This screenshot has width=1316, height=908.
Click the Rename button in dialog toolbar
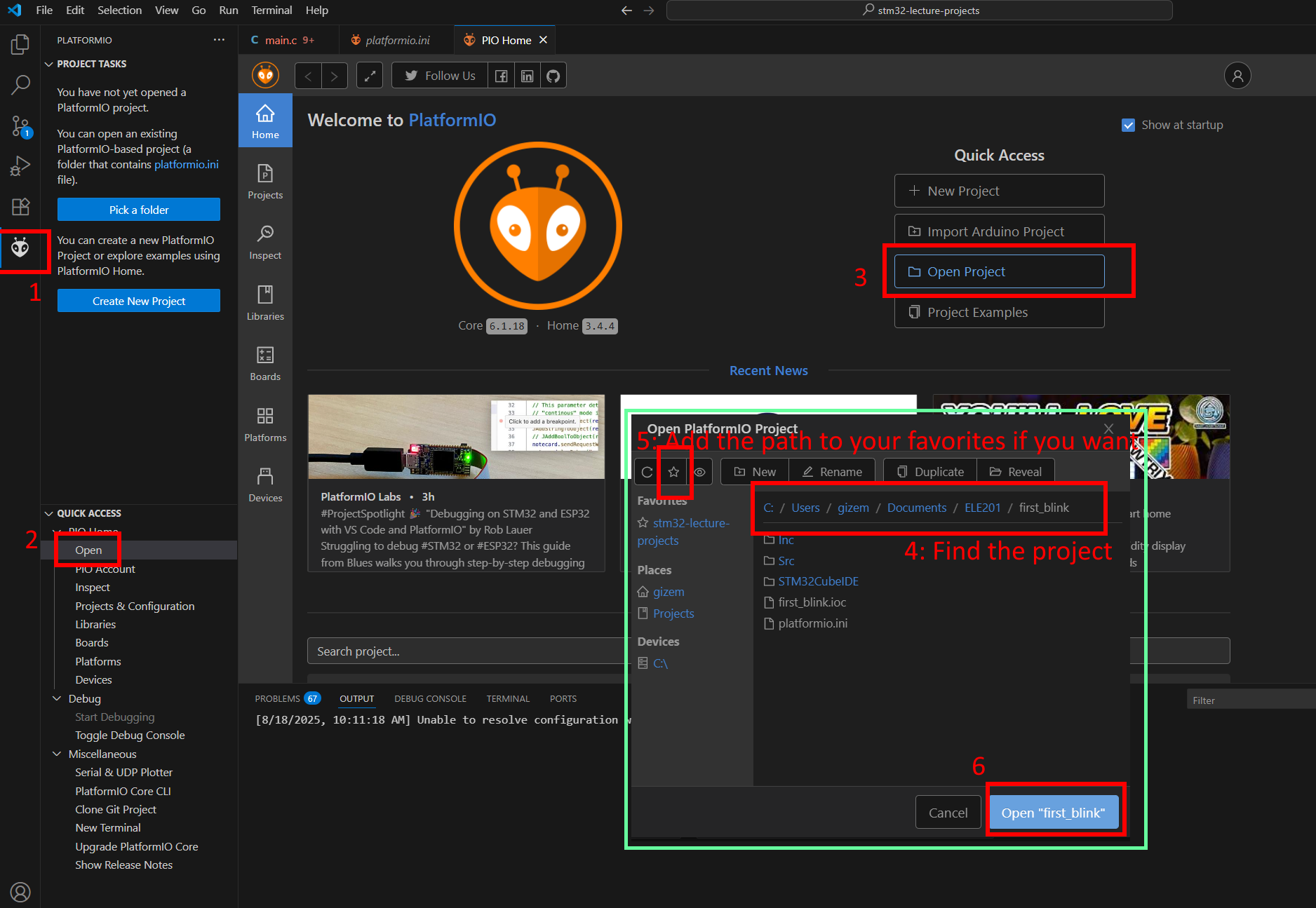pyautogui.click(x=832, y=472)
